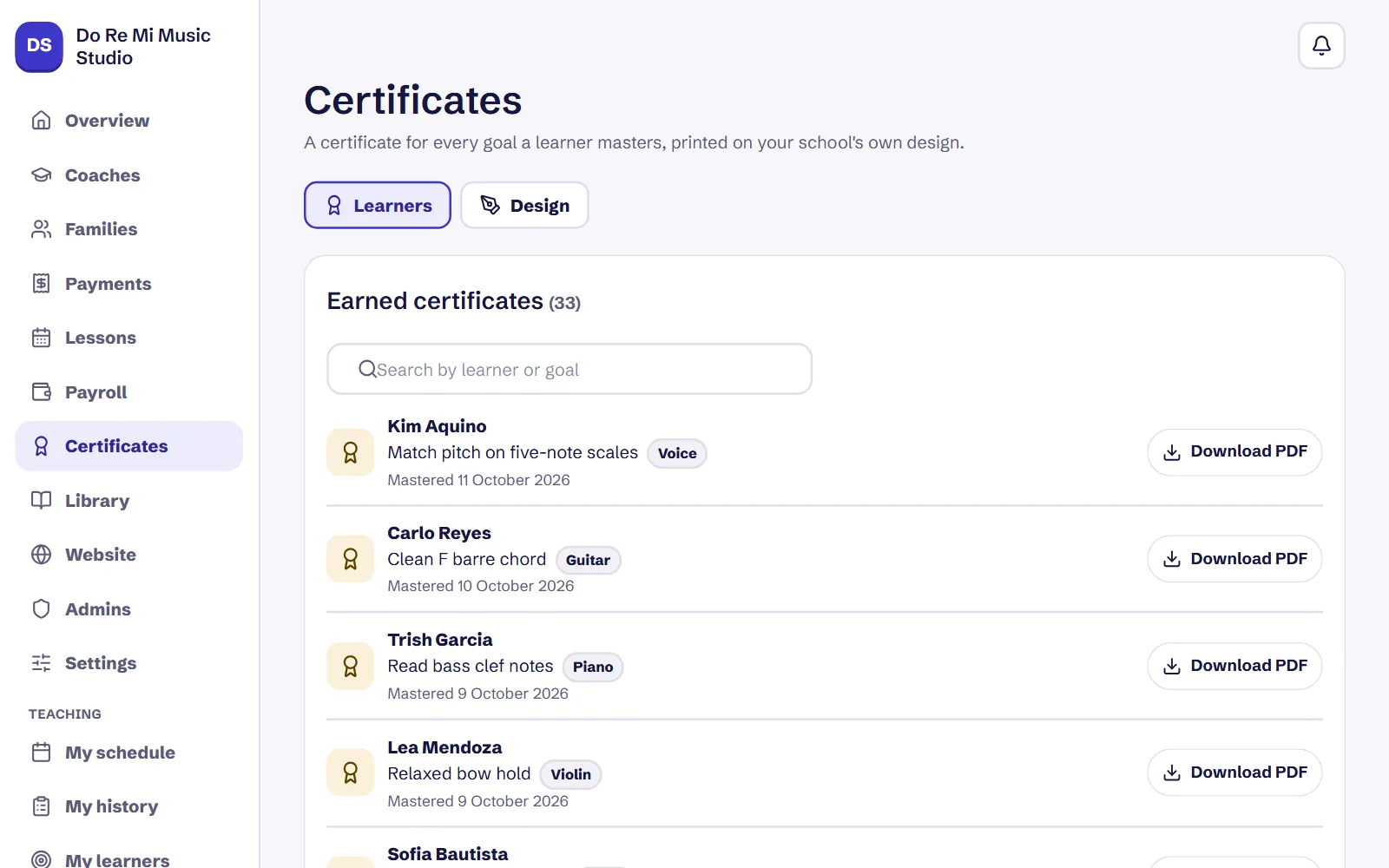Focus the search by learner or goal field
This screenshot has height=868, width=1389.
pos(569,369)
